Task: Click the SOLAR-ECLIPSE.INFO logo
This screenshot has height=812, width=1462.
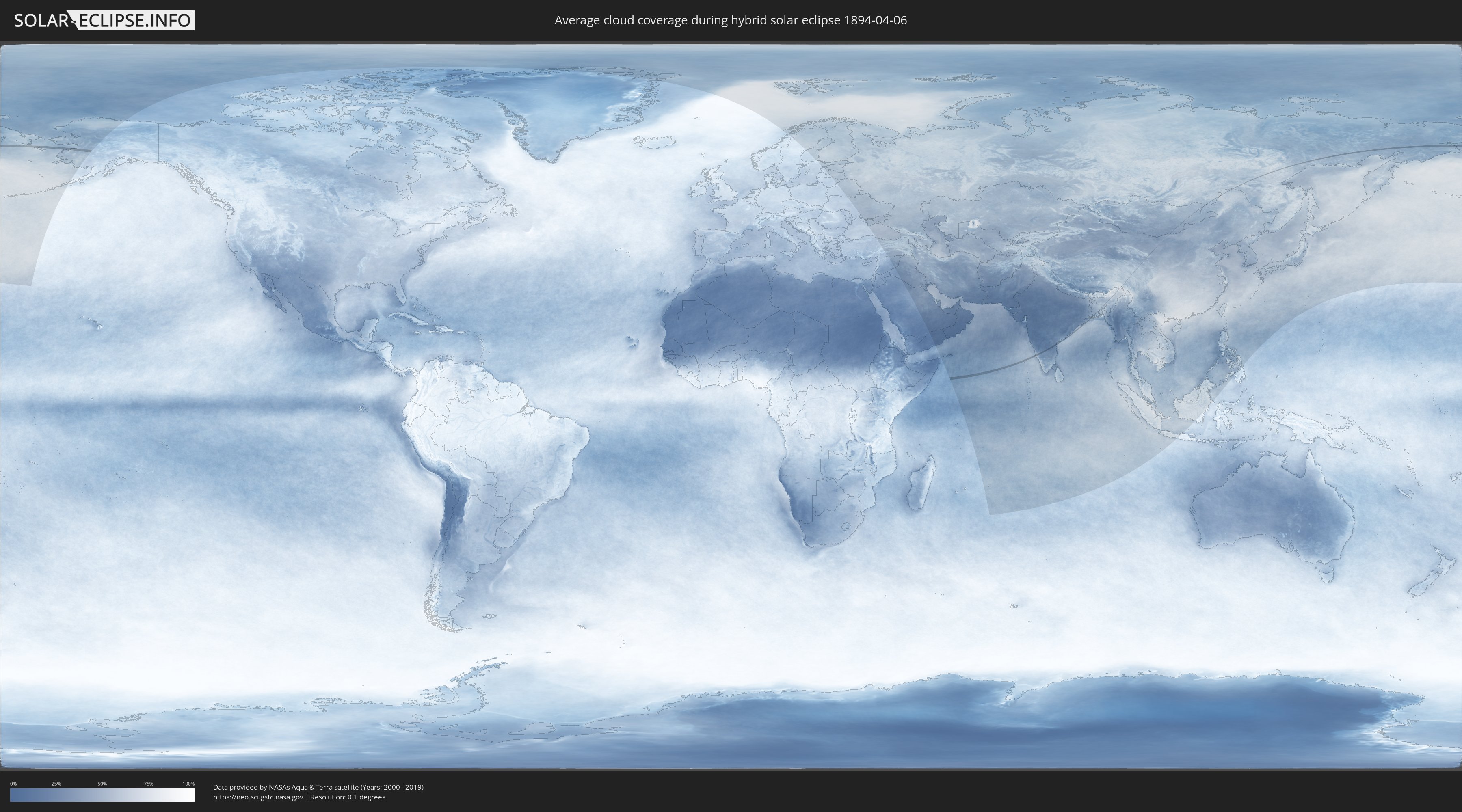Action: [x=104, y=20]
